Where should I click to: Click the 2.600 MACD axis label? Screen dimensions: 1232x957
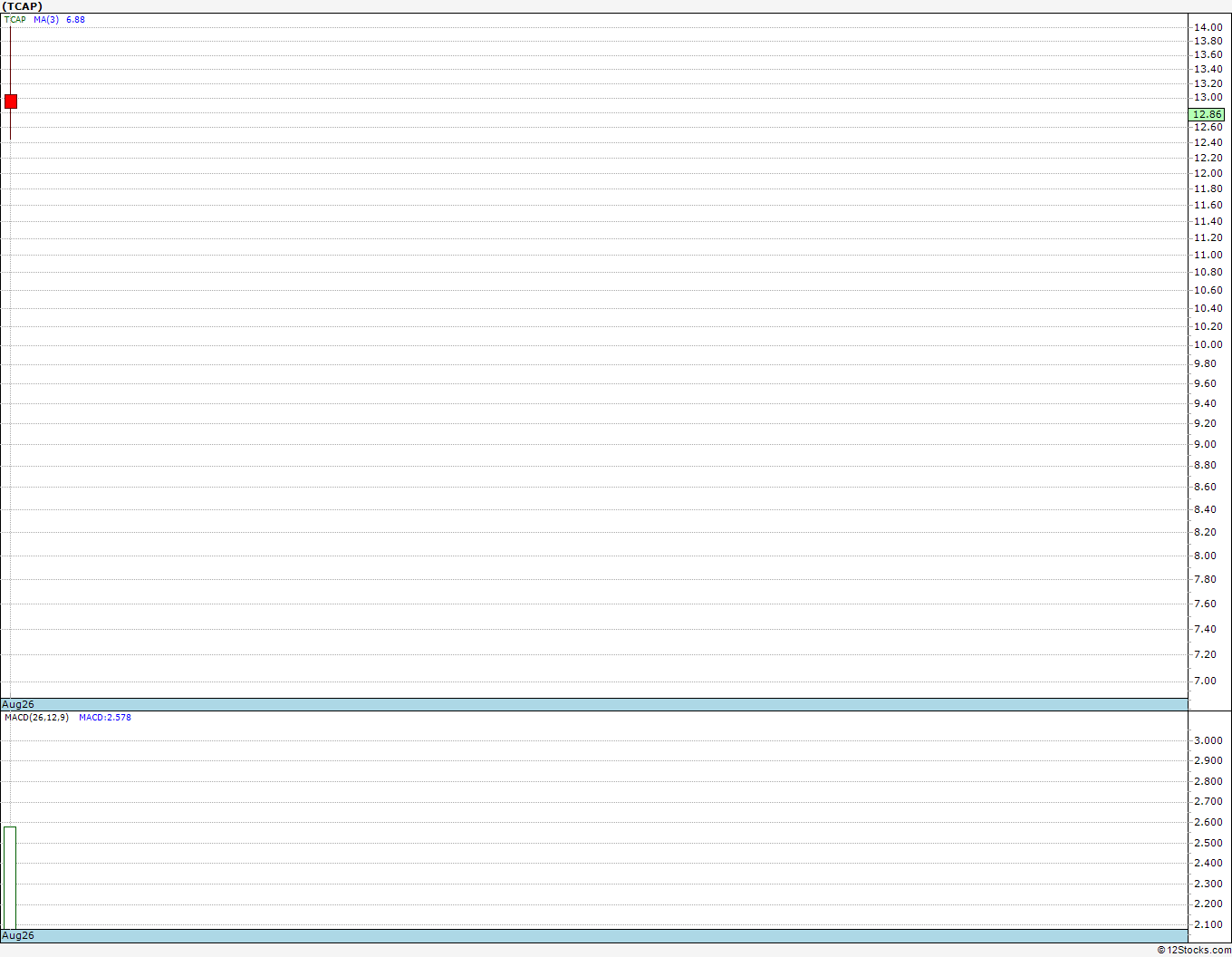coord(1208,822)
